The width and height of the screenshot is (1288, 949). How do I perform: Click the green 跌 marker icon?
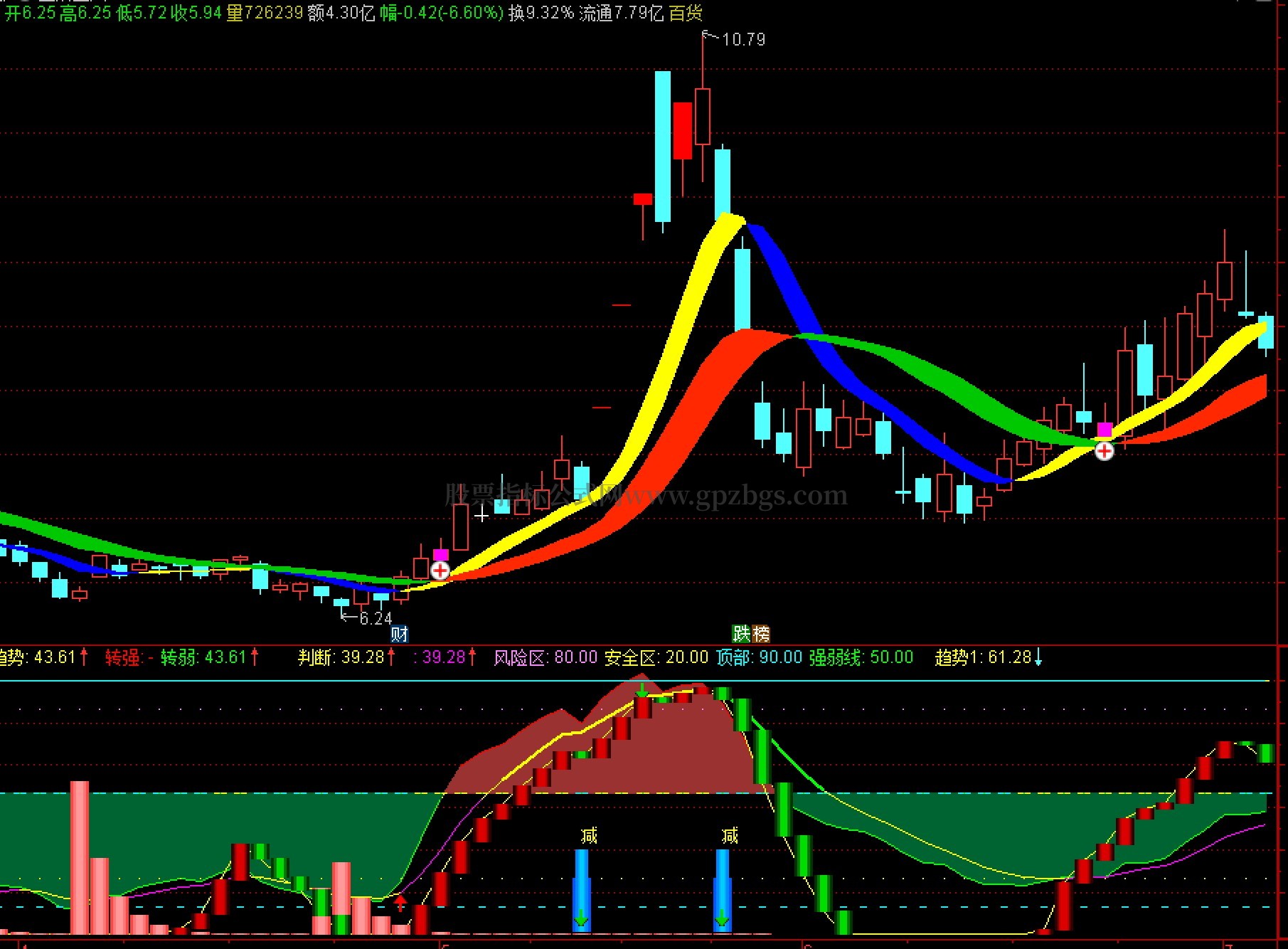742,633
